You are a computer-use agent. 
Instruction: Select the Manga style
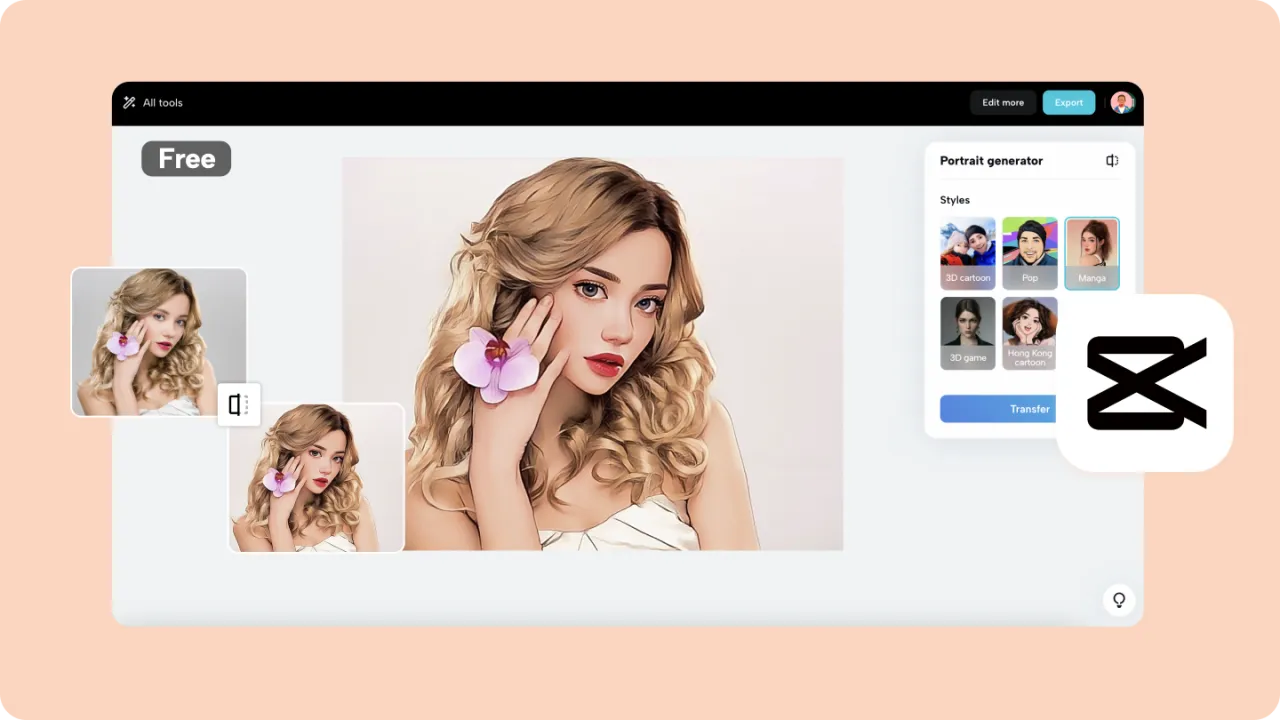(1092, 252)
